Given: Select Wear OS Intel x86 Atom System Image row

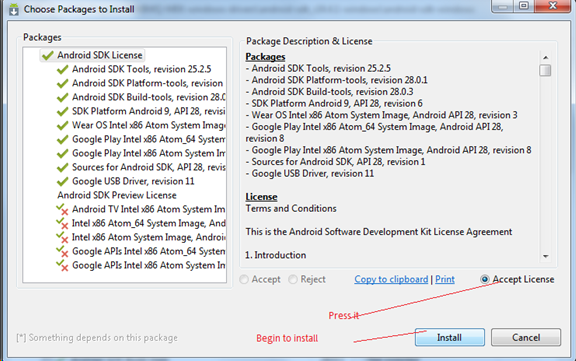Looking at the screenshot, I should pyautogui.click(x=149, y=125).
